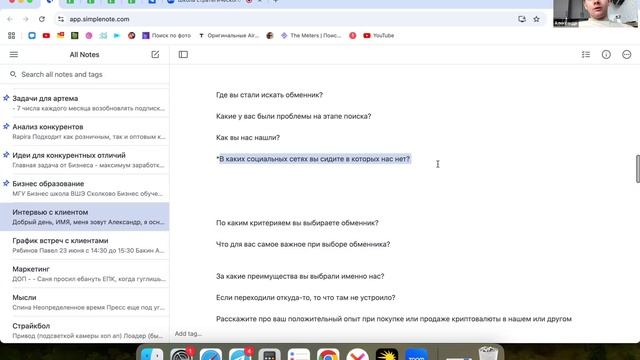Open the bookmark labeled 'YouTube'
The height and width of the screenshot is (360, 640).
click(x=378, y=36)
